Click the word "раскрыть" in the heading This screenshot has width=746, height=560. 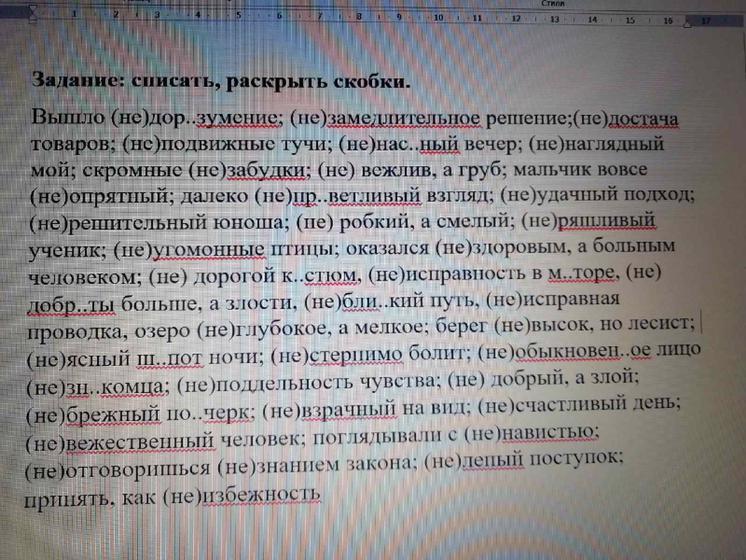tap(275, 81)
